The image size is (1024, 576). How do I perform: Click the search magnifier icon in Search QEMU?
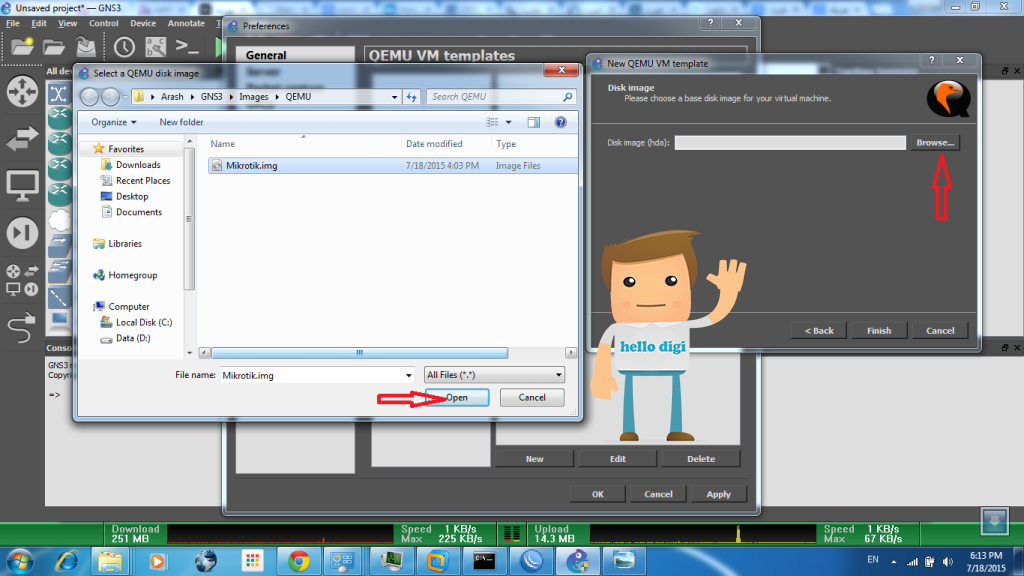pyautogui.click(x=568, y=97)
